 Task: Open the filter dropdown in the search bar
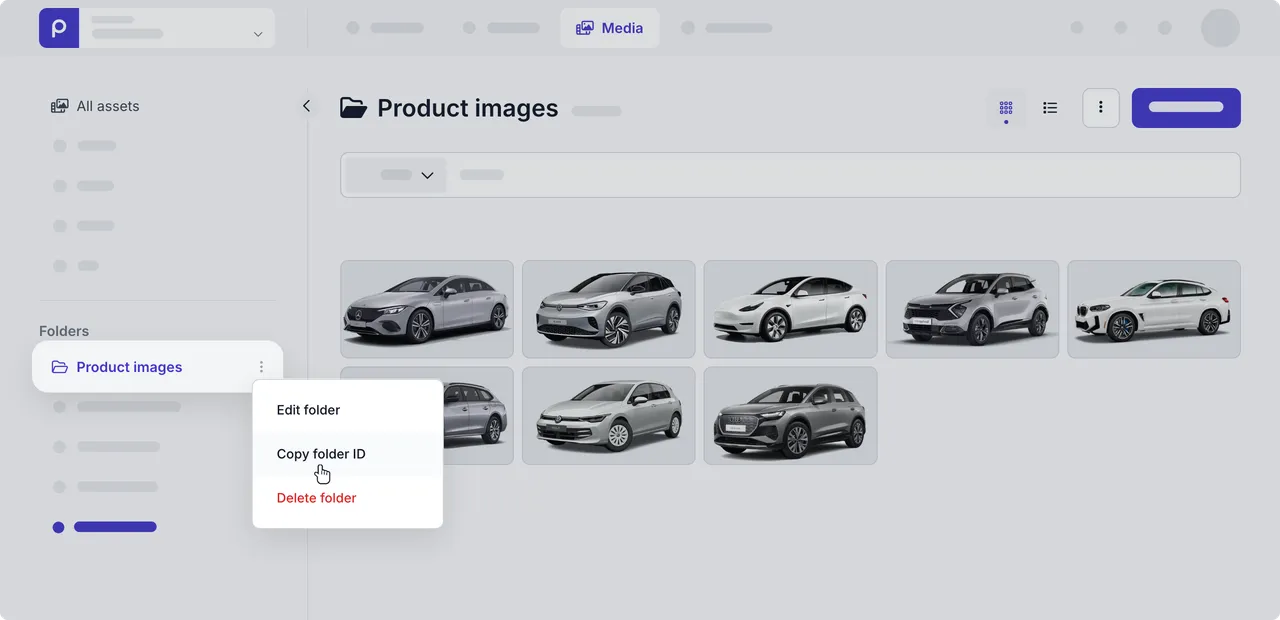coord(396,175)
